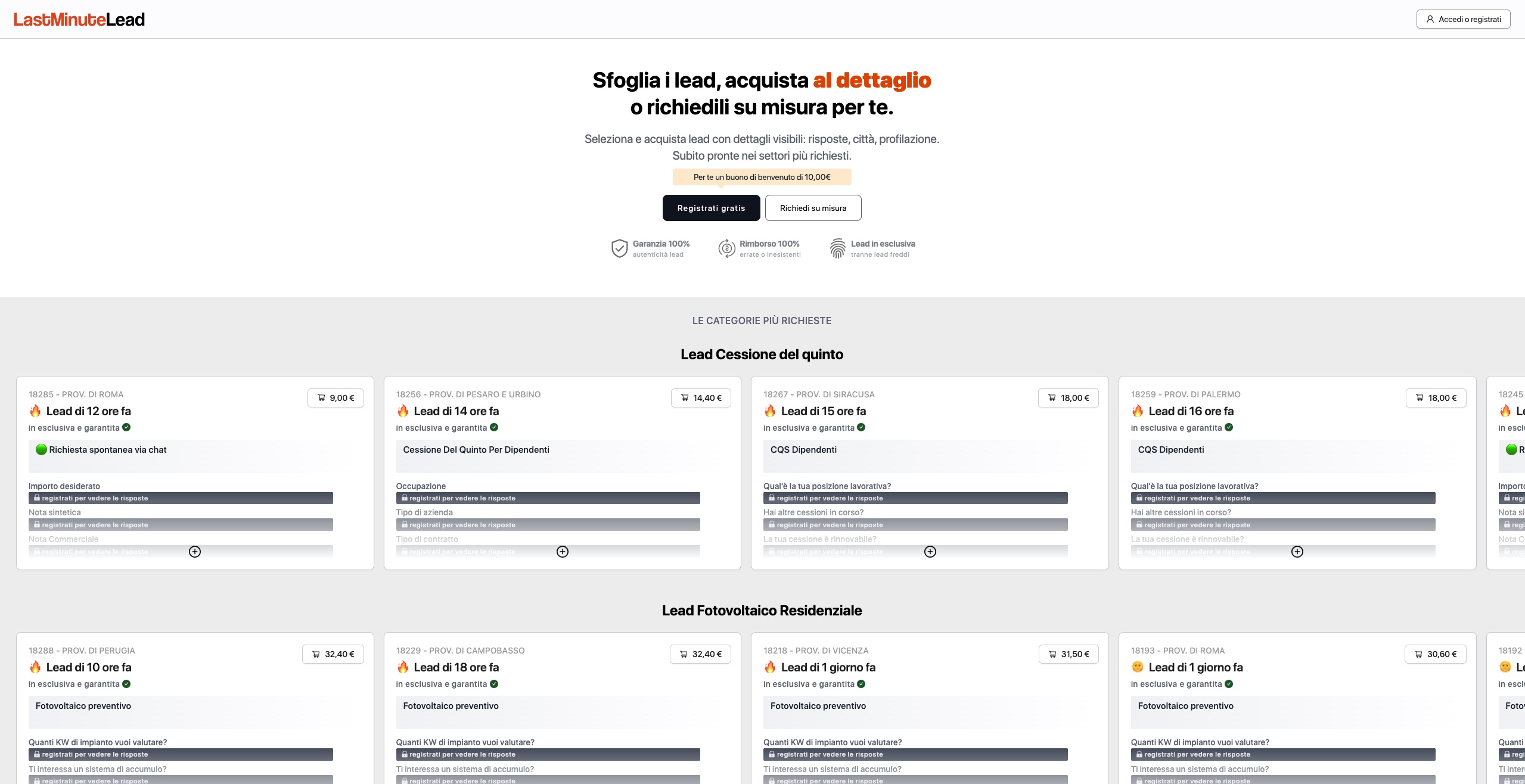Screen dimensions: 1525x784
Task: Click sun face icon on lead 18193 Roma
Action: coord(1138,667)
